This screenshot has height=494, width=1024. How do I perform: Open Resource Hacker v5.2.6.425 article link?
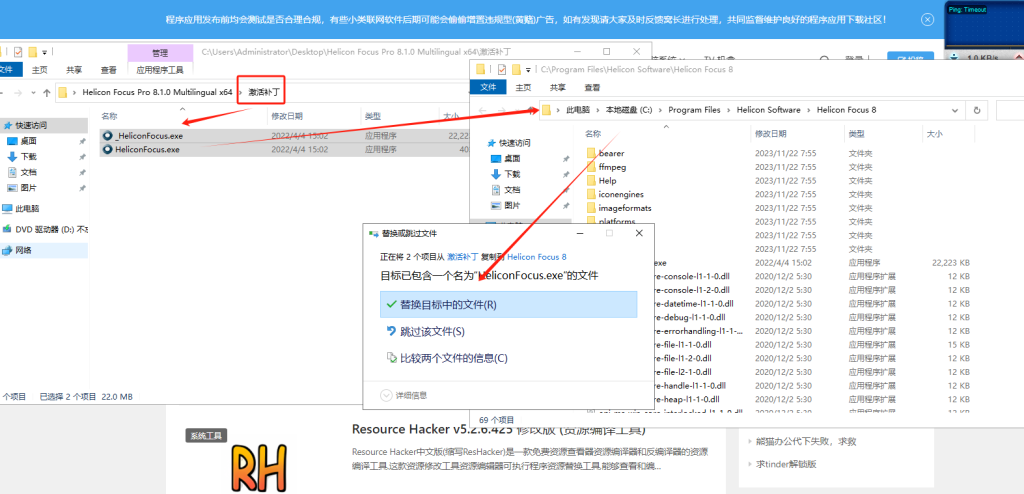point(499,429)
